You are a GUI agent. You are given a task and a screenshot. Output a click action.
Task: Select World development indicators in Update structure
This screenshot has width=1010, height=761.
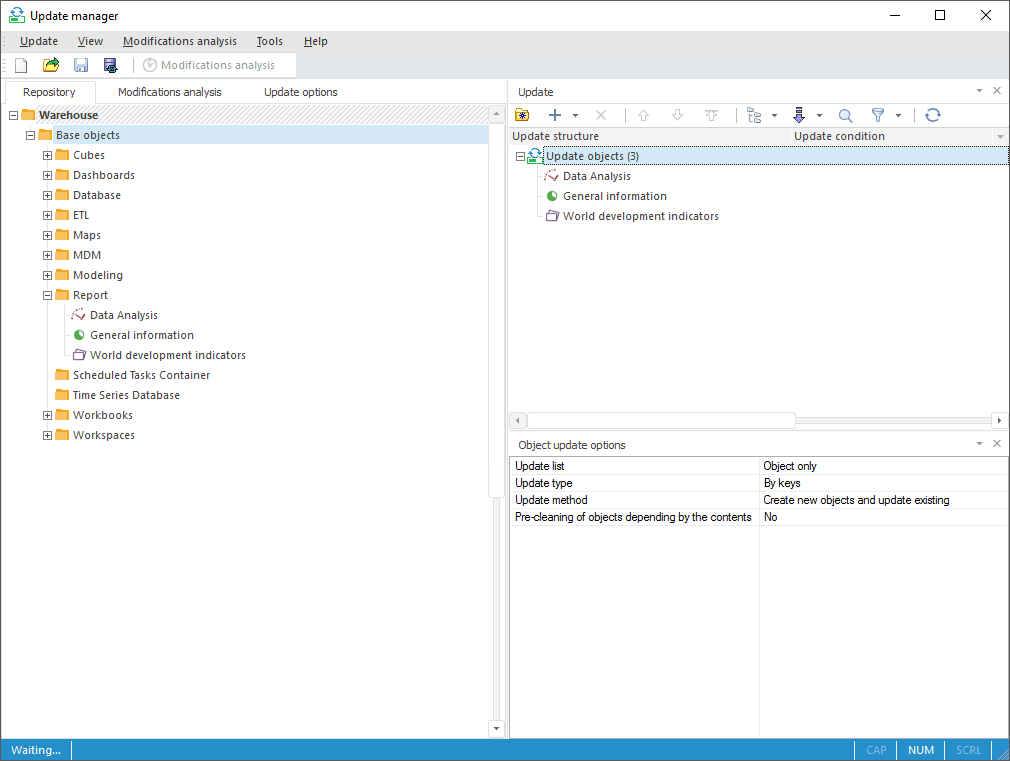[x=640, y=216]
